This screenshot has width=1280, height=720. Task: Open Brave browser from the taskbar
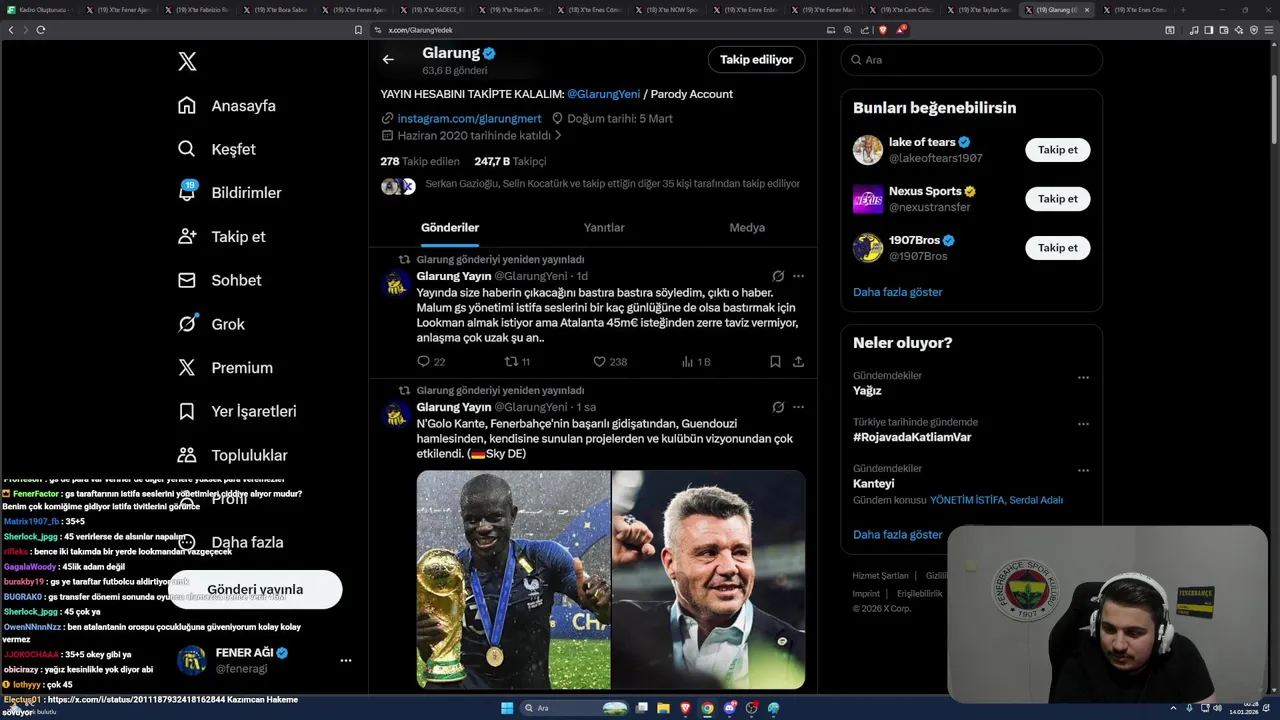coord(685,708)
